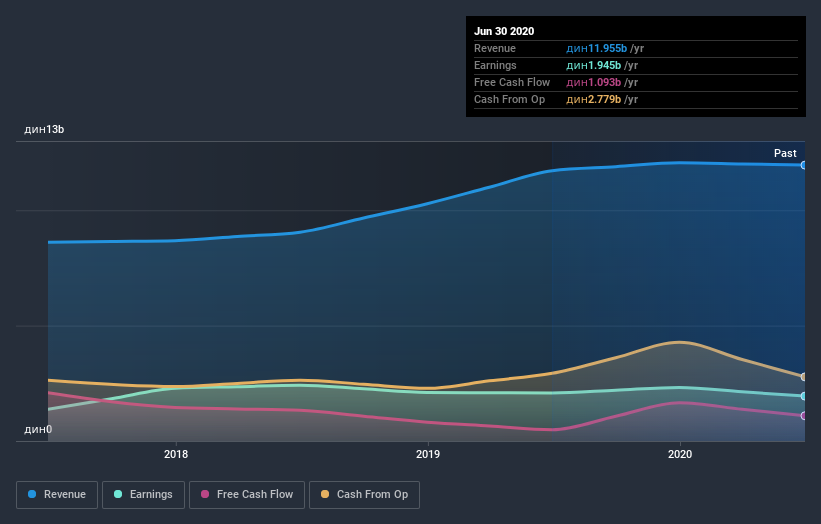
Task: Click the Free Cash Flow label in tooltip
Action: [x=512, y=82]
